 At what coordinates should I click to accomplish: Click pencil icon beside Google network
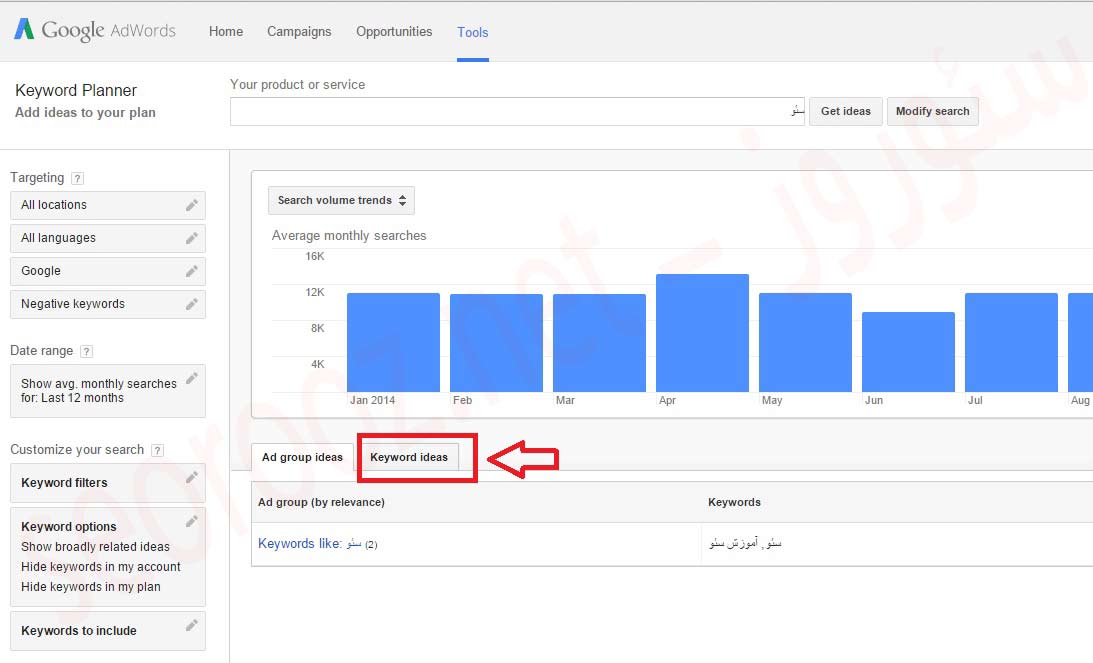[192, 271]
